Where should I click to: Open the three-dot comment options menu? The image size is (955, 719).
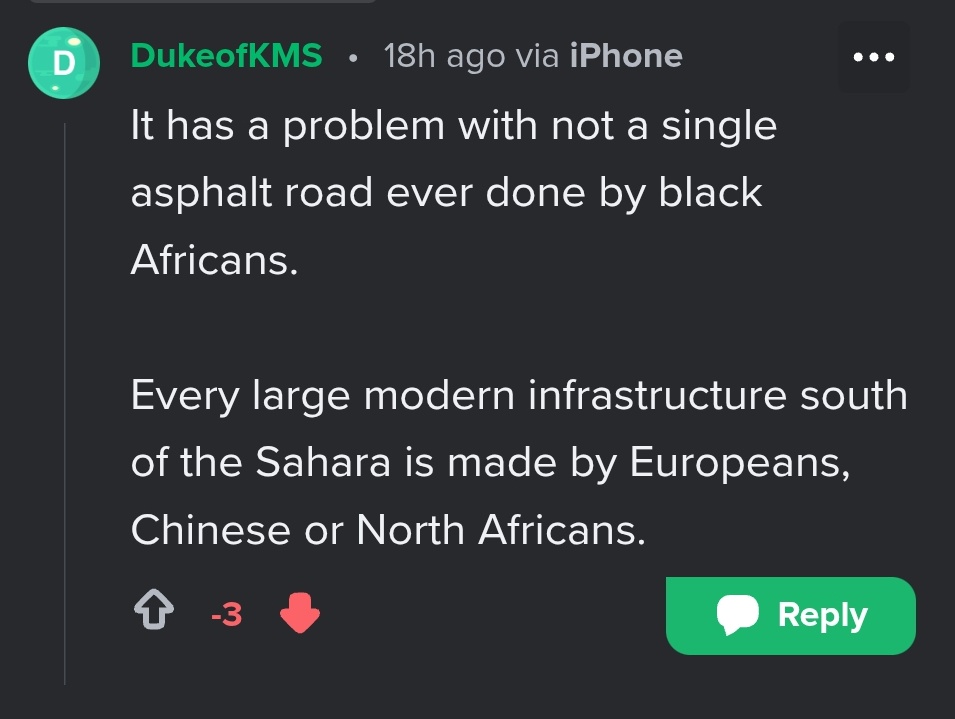[x=873, y=57]
